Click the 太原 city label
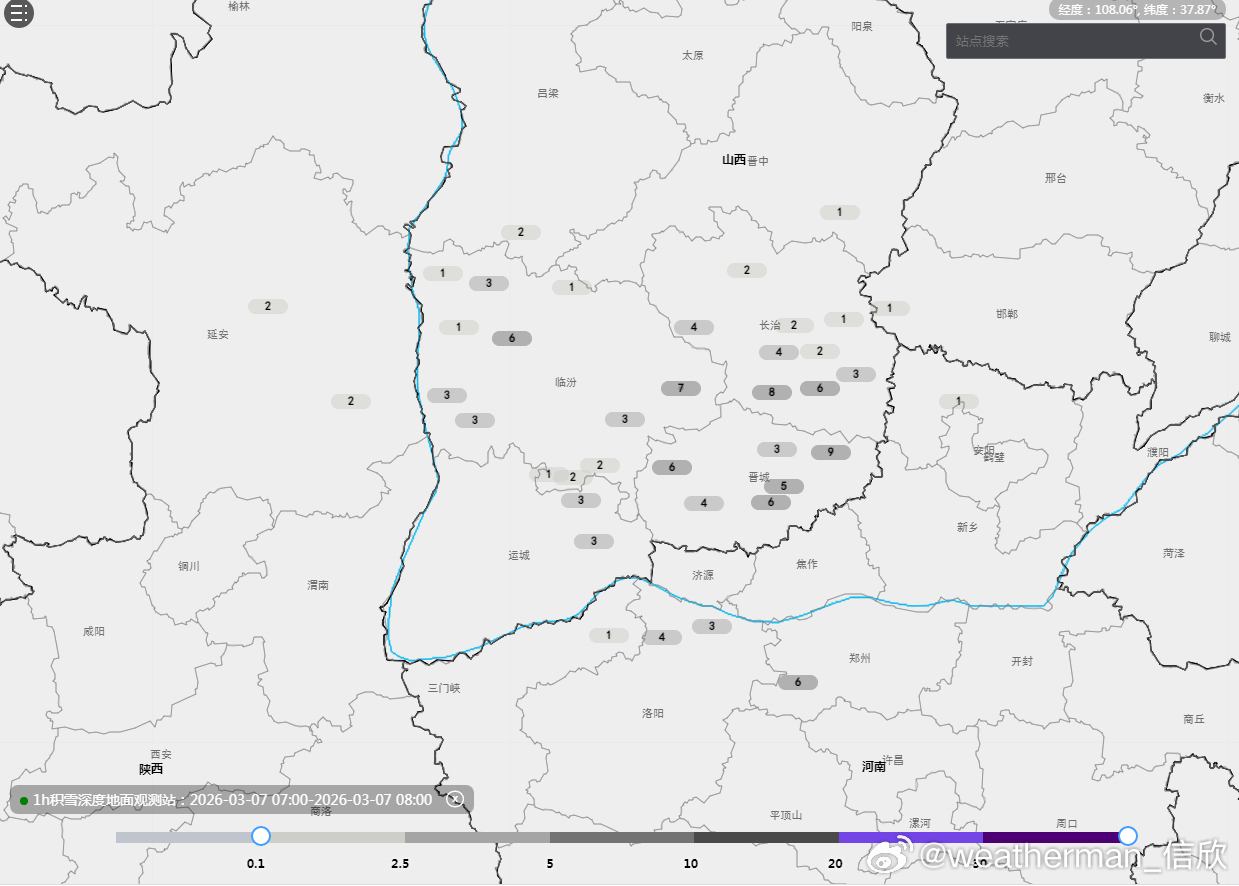Viewport: 1239px width, 886px height. [693, 55]
